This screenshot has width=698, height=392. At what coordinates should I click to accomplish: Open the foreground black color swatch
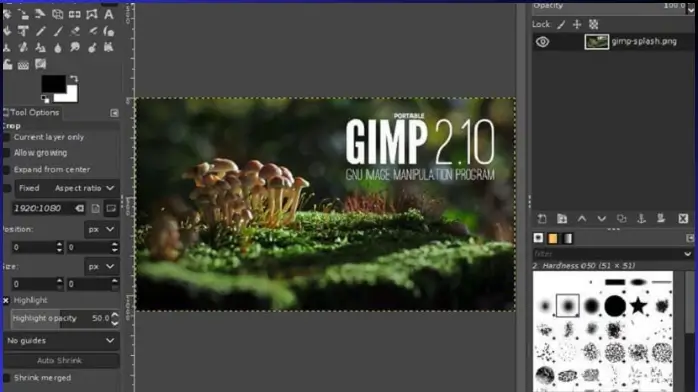(x=53, y=83)
